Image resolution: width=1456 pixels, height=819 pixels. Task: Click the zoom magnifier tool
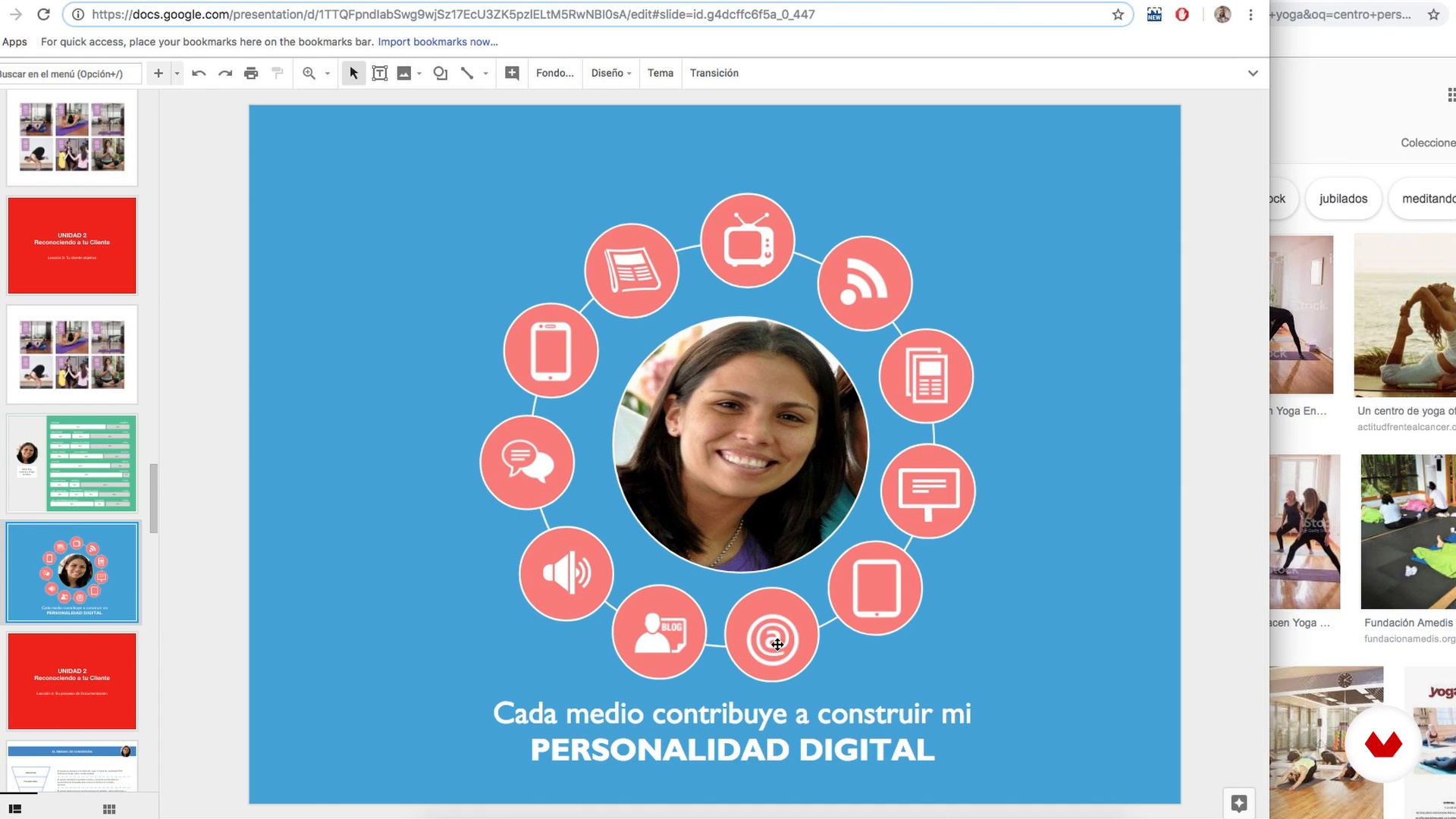(309, 73)
